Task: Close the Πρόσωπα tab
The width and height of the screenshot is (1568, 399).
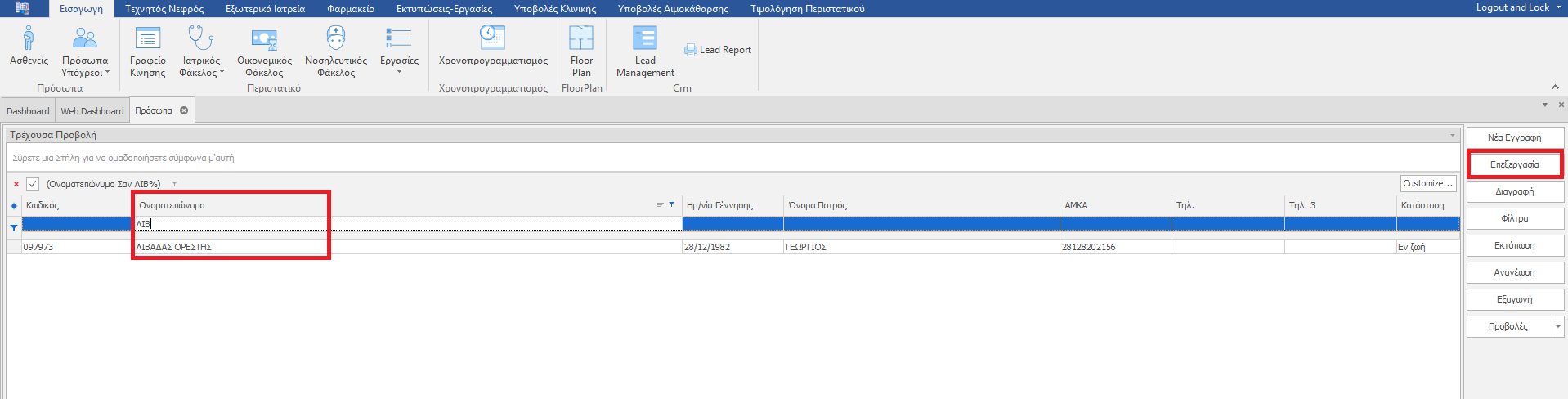Action: click(184, 110)
